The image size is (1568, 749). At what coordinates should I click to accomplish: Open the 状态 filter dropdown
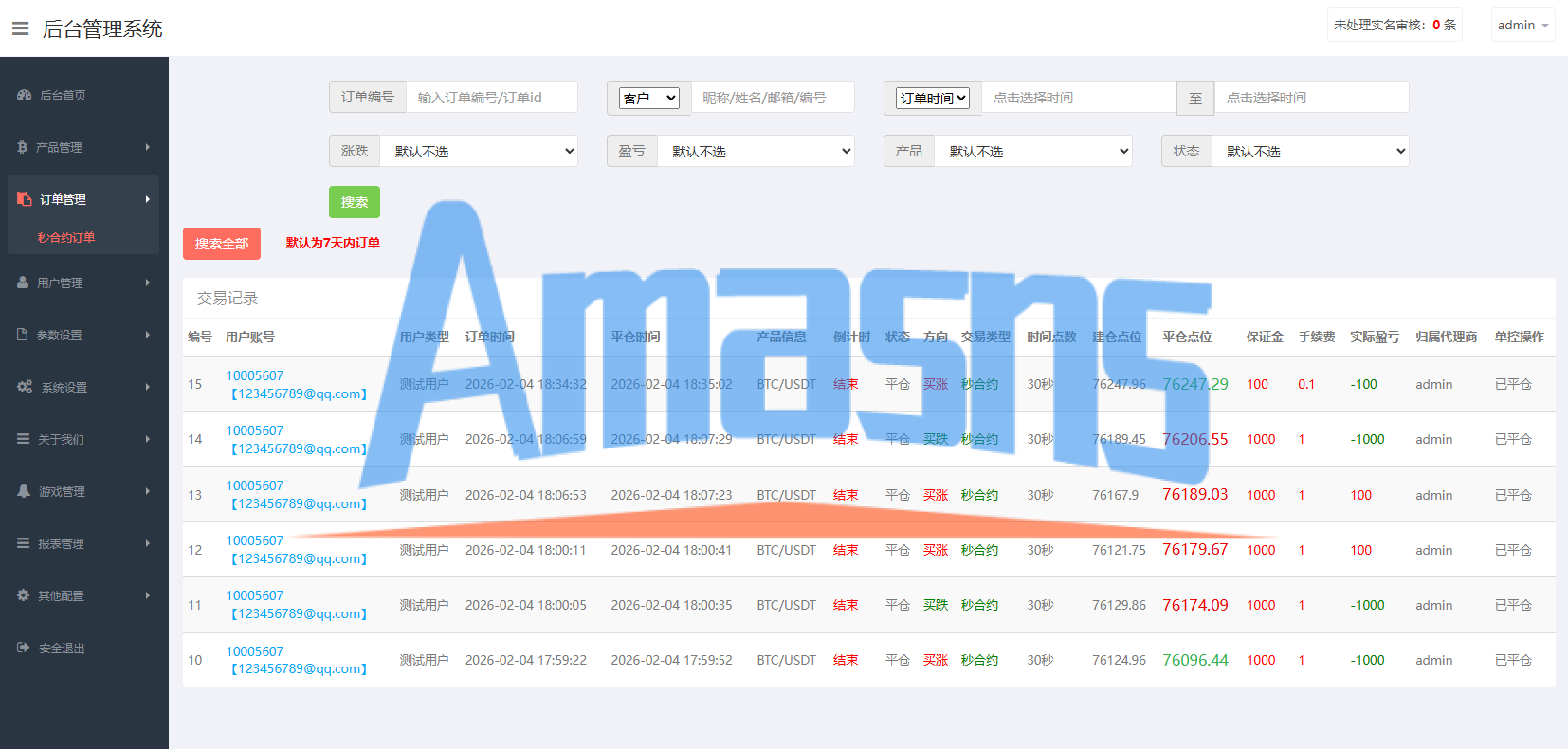[x=1310, y=151]
